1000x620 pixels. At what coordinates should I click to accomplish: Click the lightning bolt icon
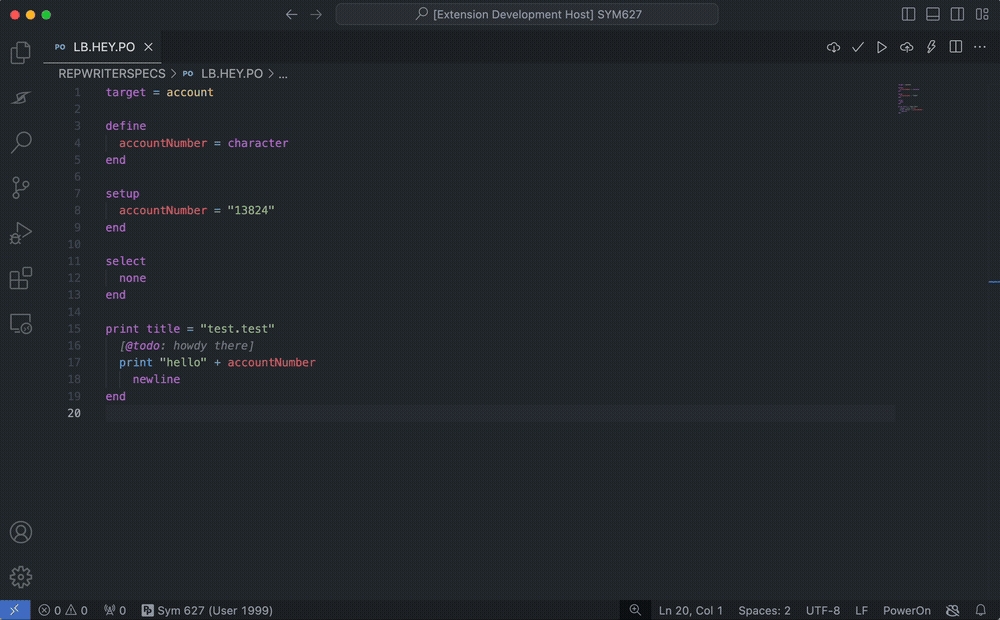(931, 47)
